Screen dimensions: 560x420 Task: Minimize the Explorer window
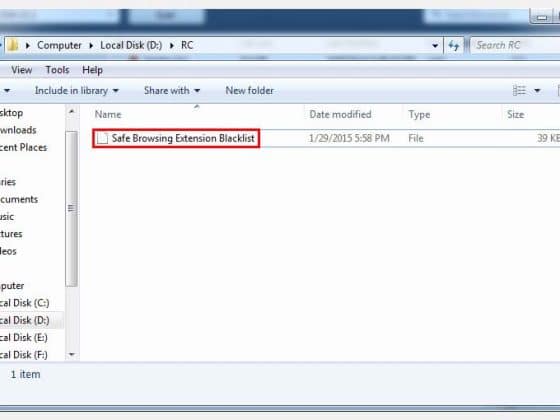tap(542, 17)
